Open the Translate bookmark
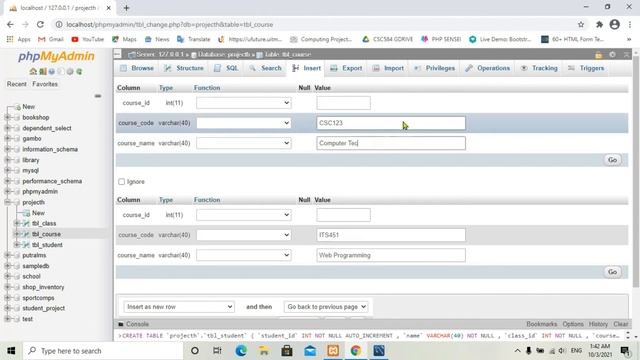 [193, 39]
